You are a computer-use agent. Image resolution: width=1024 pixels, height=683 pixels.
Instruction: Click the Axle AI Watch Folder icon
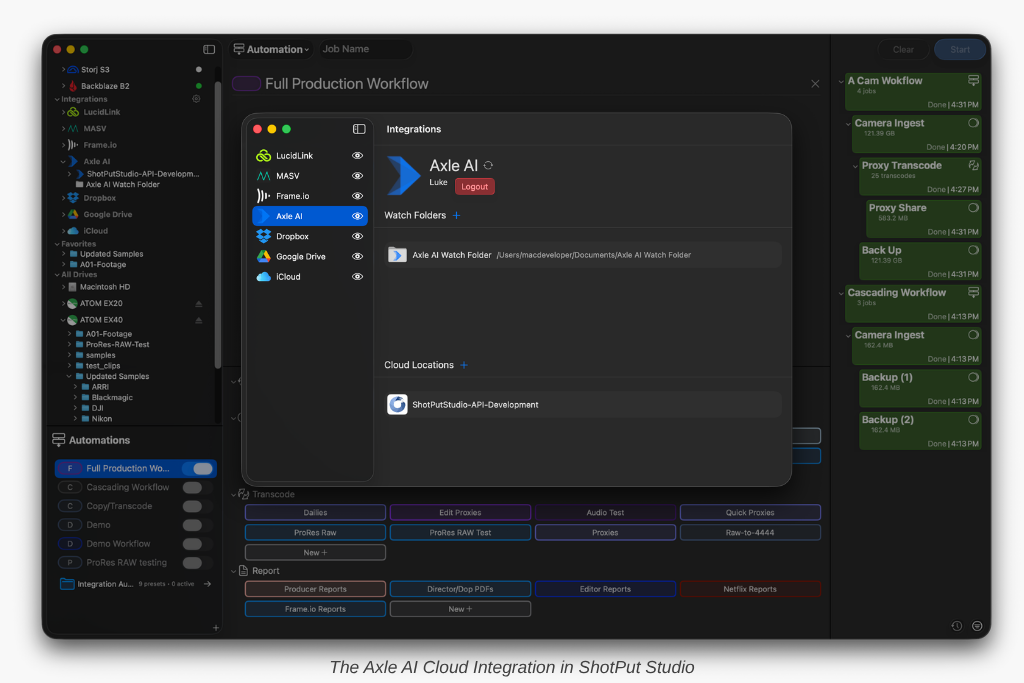click(397, 255)
